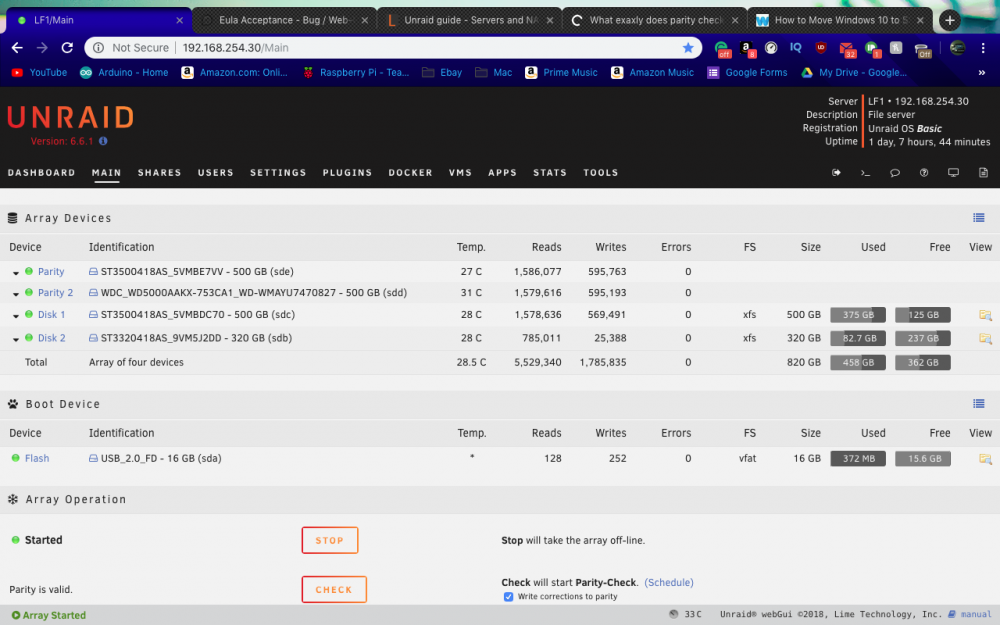Browse Disk 1 contents via folder icon
The width and height of the screenshot is (1000, 625).
point(985,315)
